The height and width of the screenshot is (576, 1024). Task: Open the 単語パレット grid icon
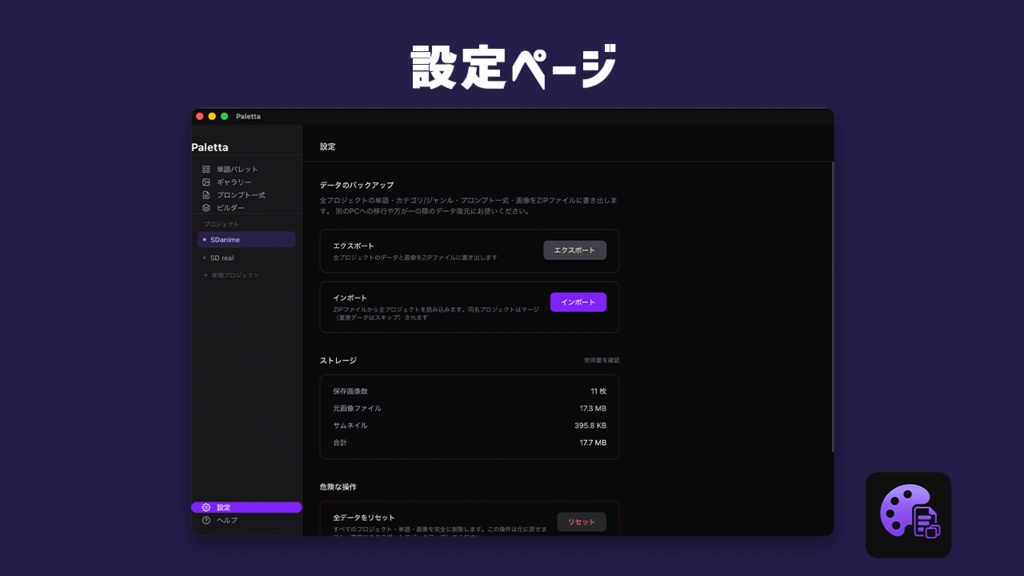(x=206, y=169)
